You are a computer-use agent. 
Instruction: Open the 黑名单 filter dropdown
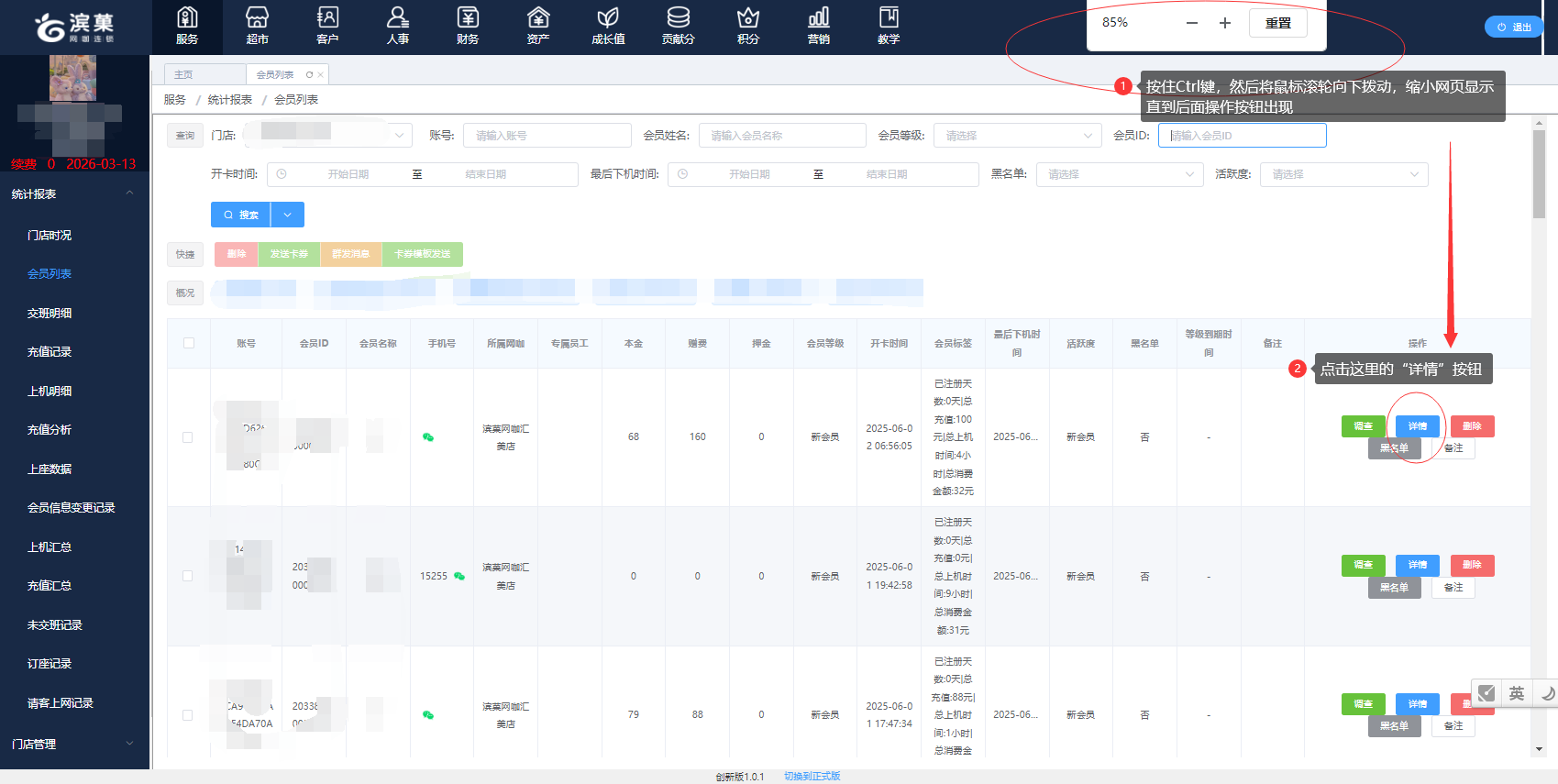coord(1119,174)
